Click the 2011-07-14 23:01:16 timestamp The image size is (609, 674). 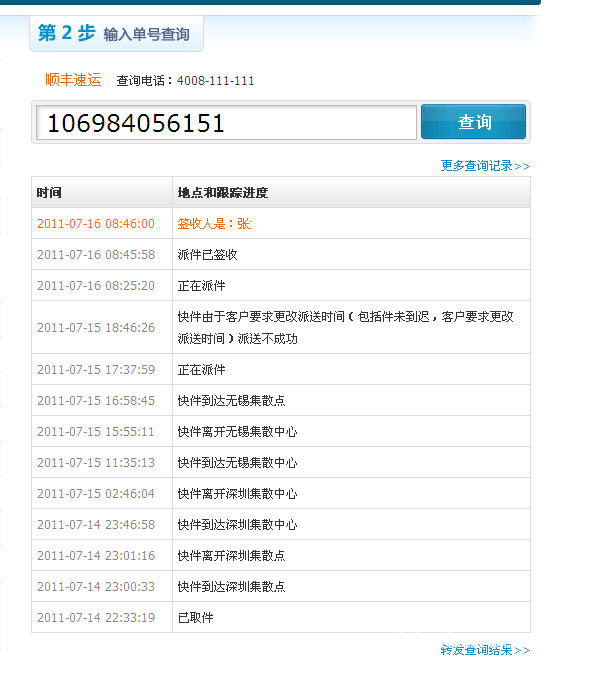click(x=96, y=556)
